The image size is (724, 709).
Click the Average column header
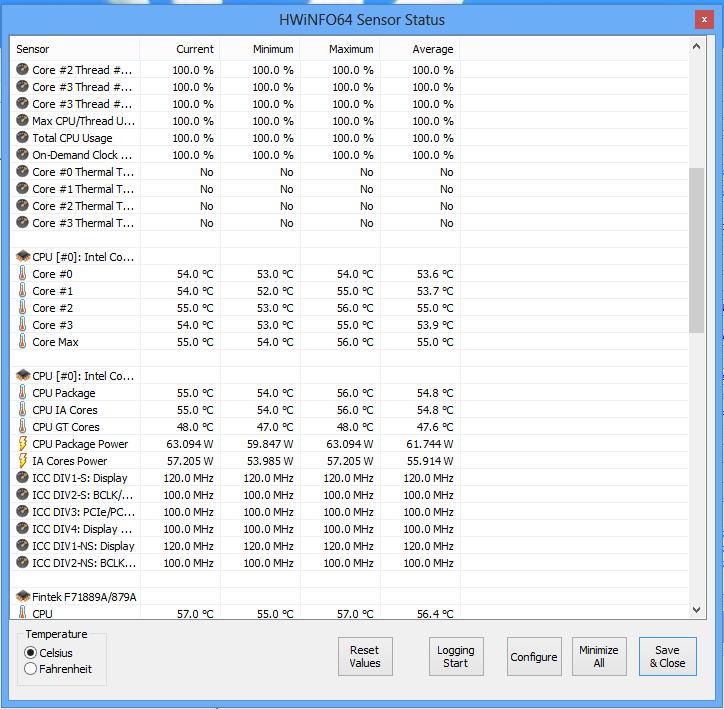420,49
